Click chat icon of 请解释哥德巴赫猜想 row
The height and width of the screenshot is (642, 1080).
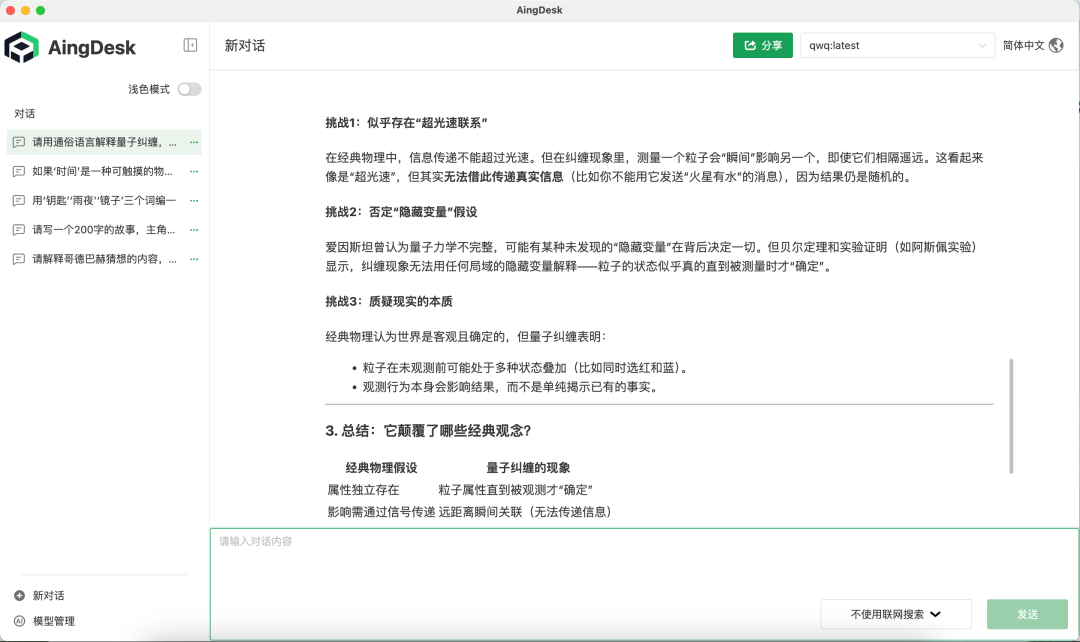click(x=19, y=259)
